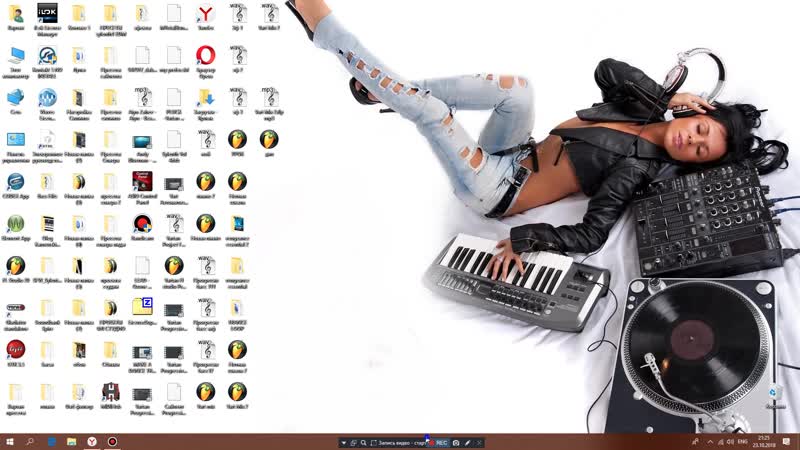
Task: Select window capture mode in recorder toolbar
Action: tap(354, 443)
